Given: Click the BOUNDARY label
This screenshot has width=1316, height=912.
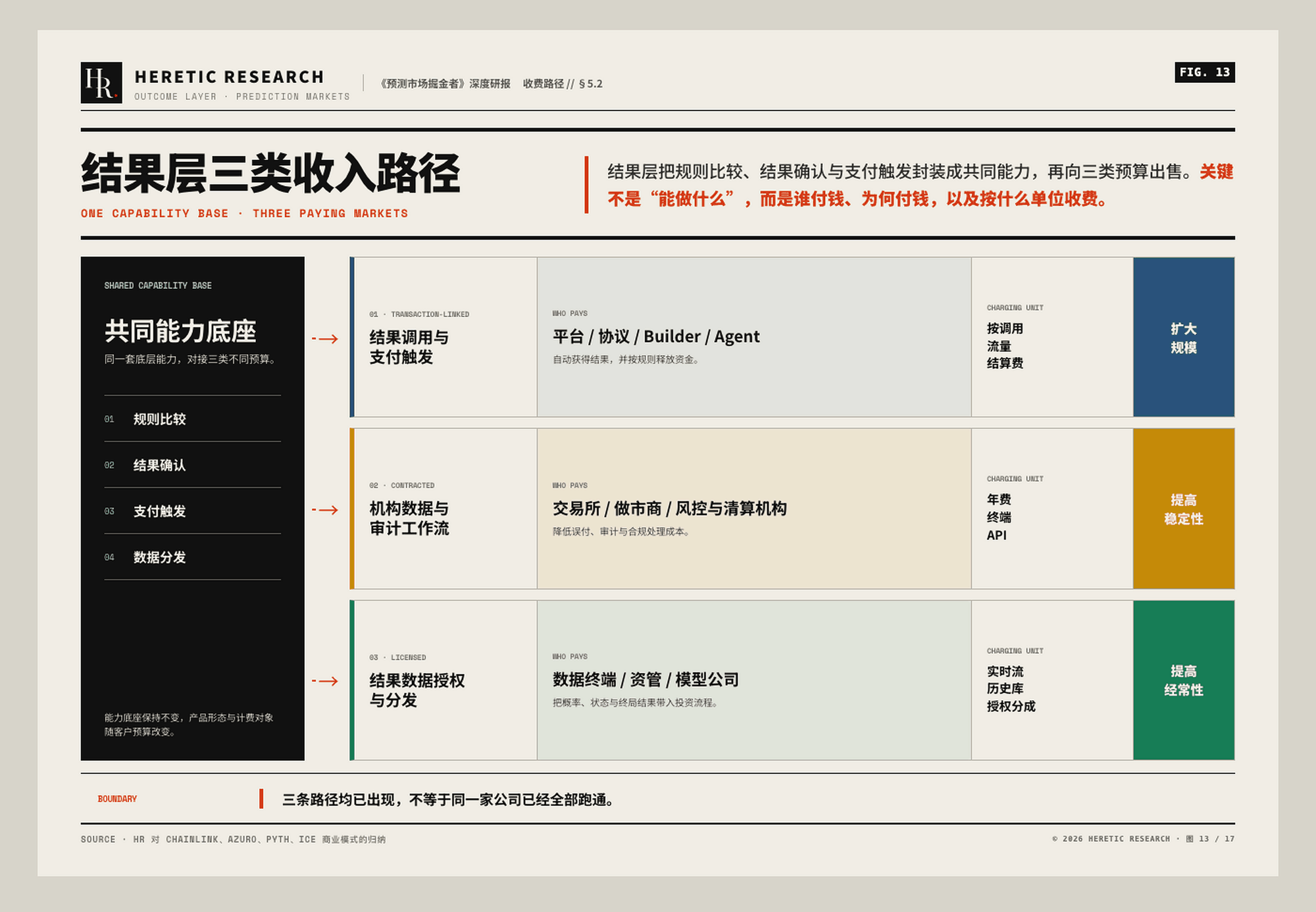Looking at the screenshot, I should (x=117, y=799).
